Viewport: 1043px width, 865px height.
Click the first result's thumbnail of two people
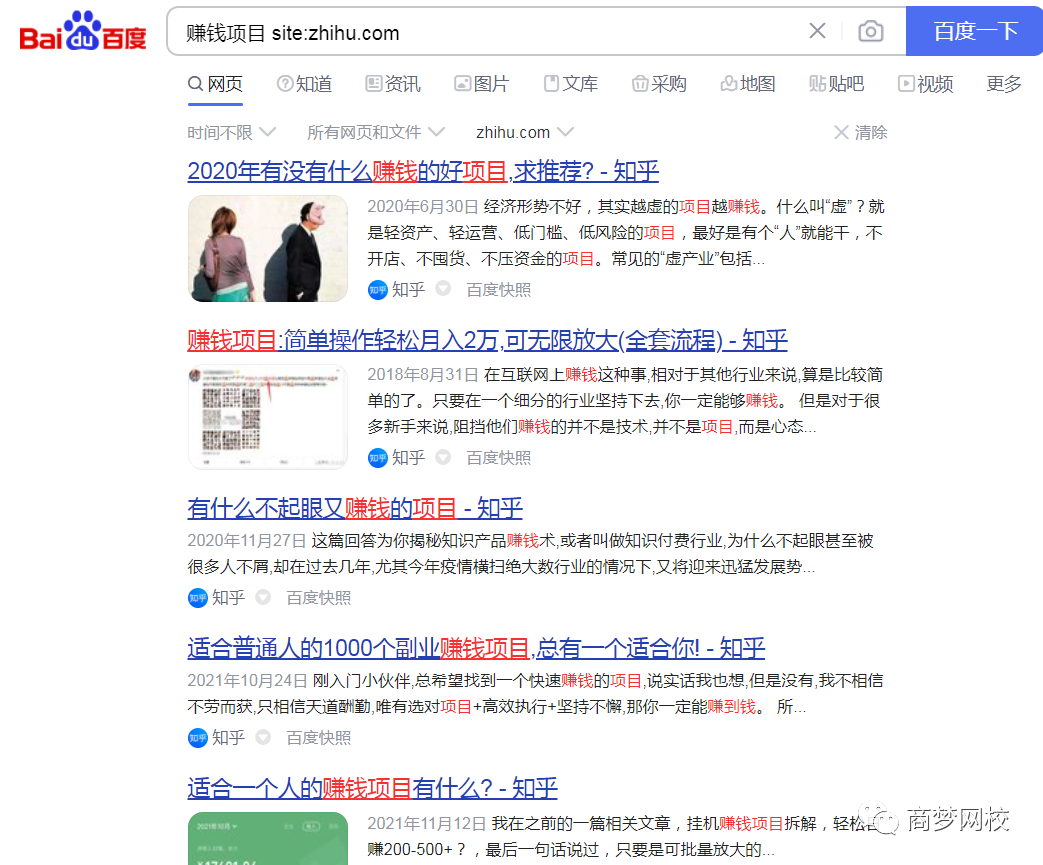[267, 248]
